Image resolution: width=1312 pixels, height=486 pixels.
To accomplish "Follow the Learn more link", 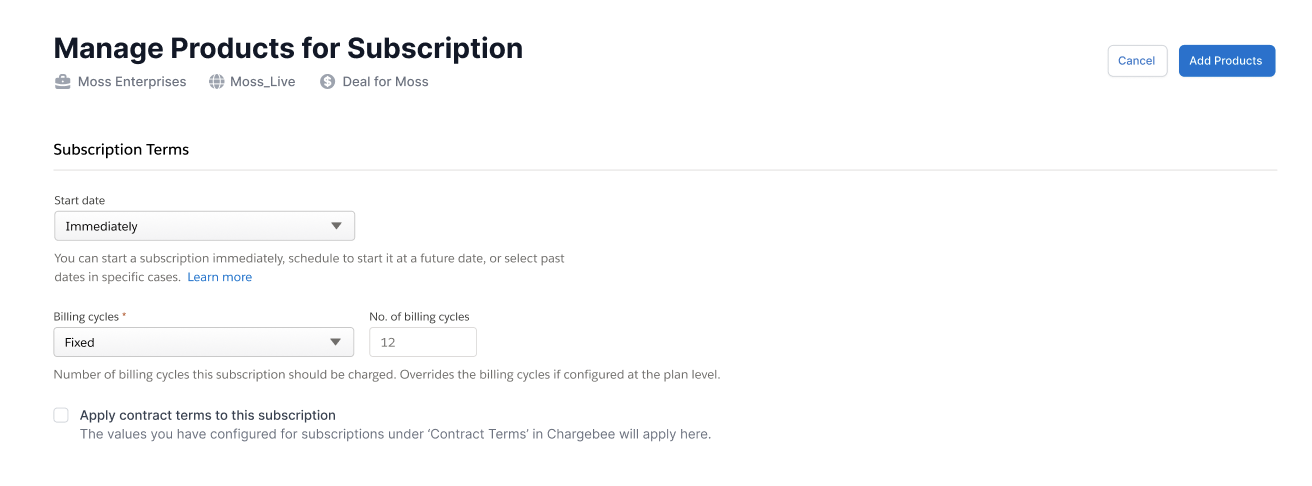I will tap(220, 277).
